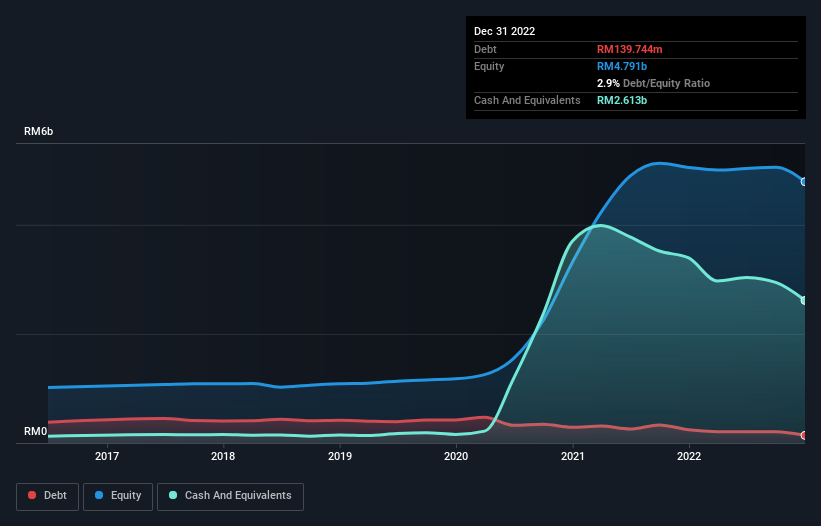Select the 2021 x-axis label

[x=573, y=456]
